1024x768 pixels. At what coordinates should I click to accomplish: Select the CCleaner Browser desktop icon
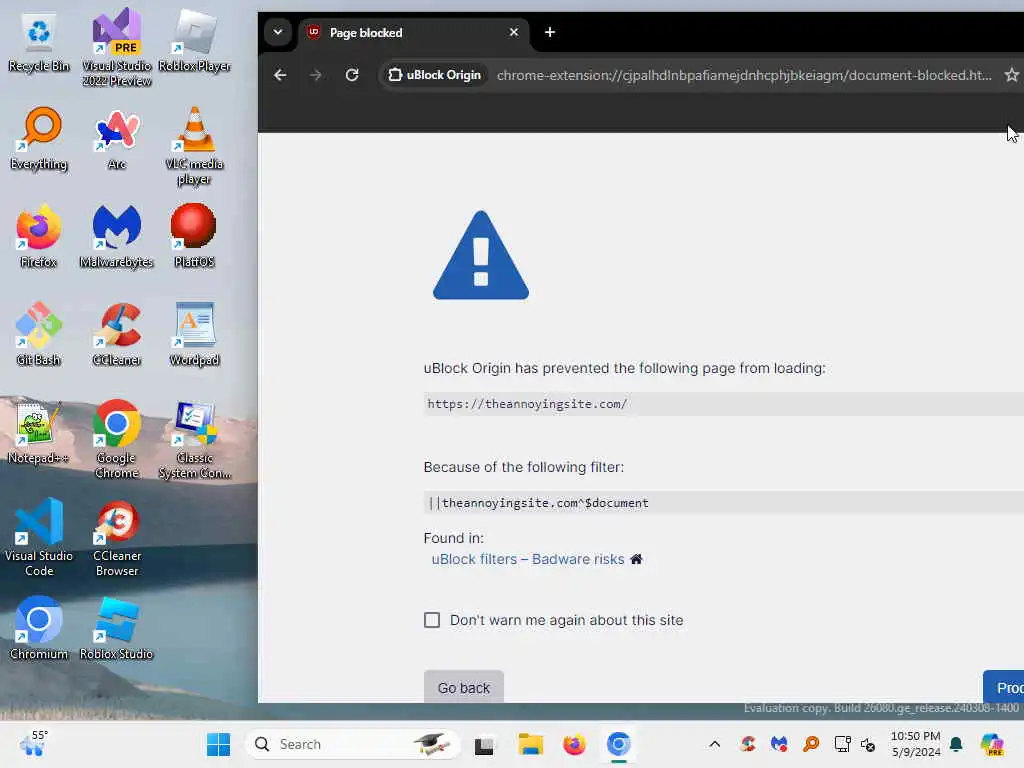(116, 538)
